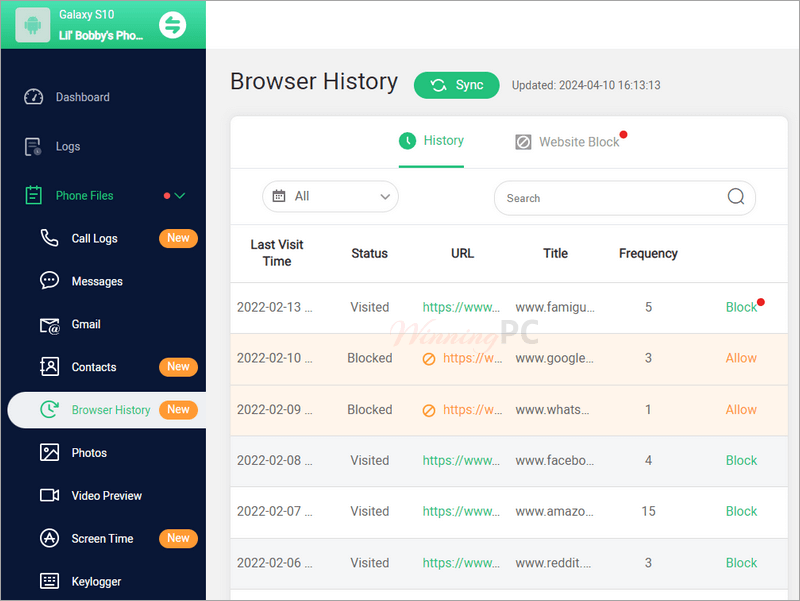Open URL link in 2022-02-13 row
800x601 pixels.
point(461,307)
